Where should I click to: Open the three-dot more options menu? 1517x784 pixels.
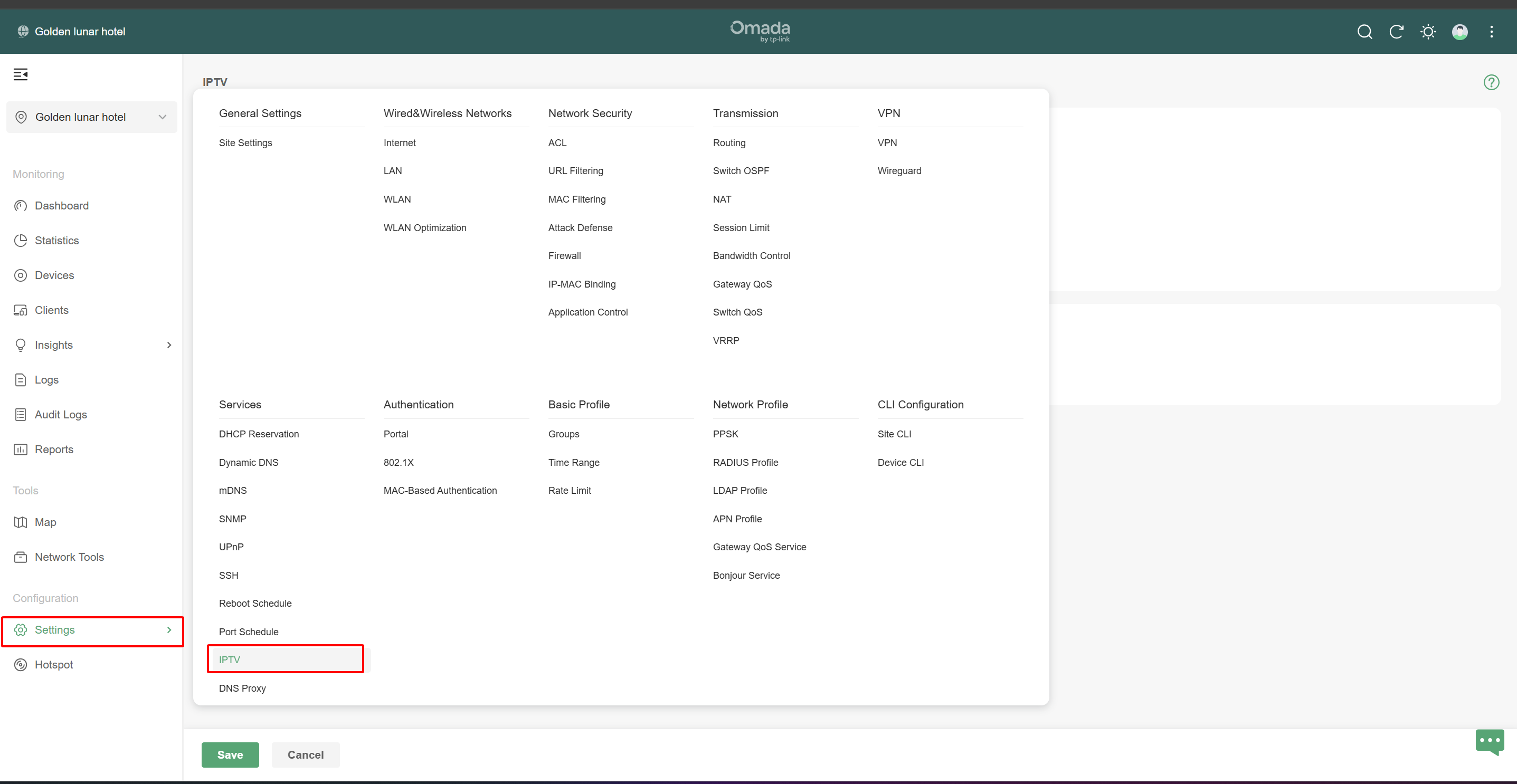pyautogui.click(x=1492, y=32)
